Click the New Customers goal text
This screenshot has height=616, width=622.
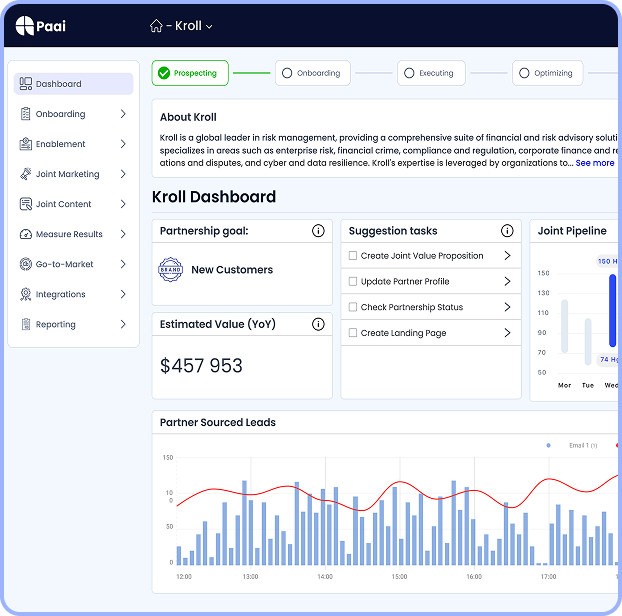[x=232, y=270]
